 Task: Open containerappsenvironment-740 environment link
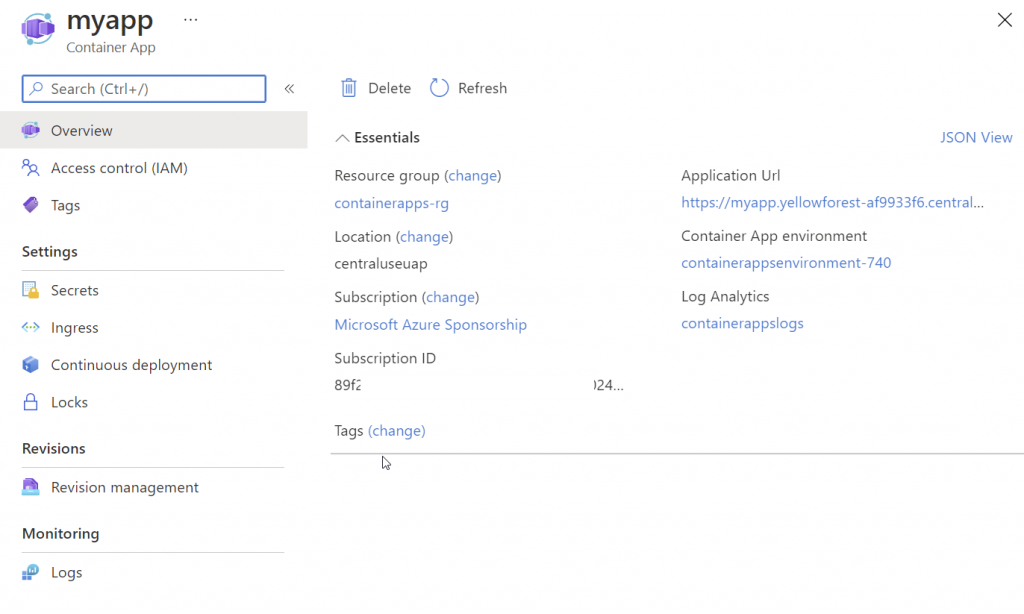786,263
